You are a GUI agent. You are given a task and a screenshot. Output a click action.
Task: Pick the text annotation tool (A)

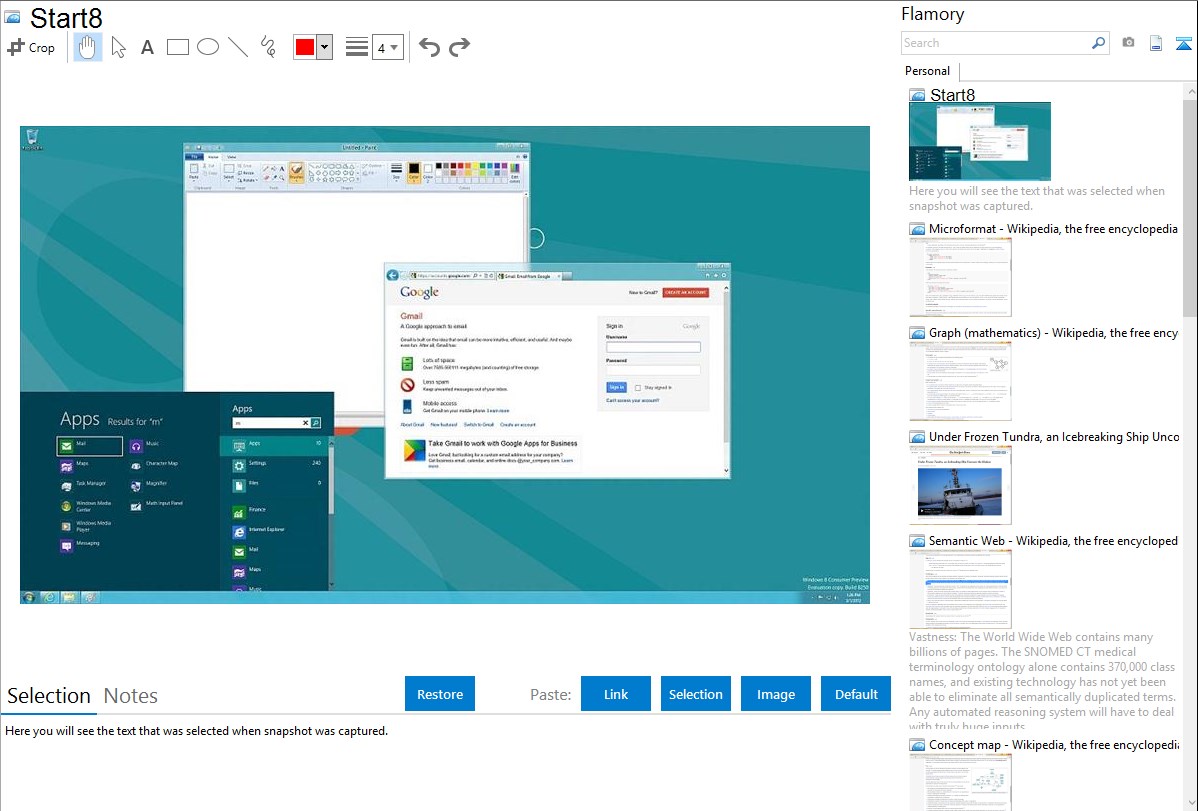click(147, 47)
